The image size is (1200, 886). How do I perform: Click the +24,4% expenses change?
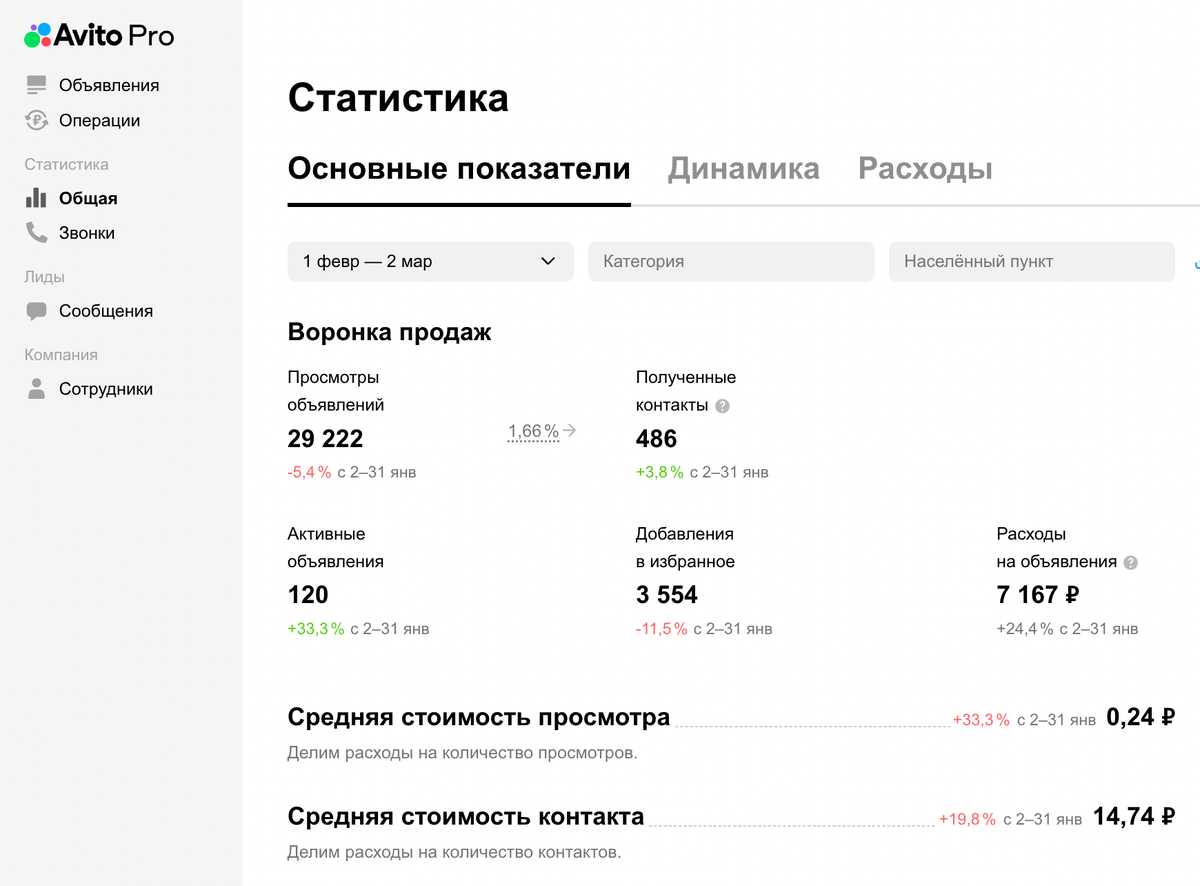(x=1025, y=629)
